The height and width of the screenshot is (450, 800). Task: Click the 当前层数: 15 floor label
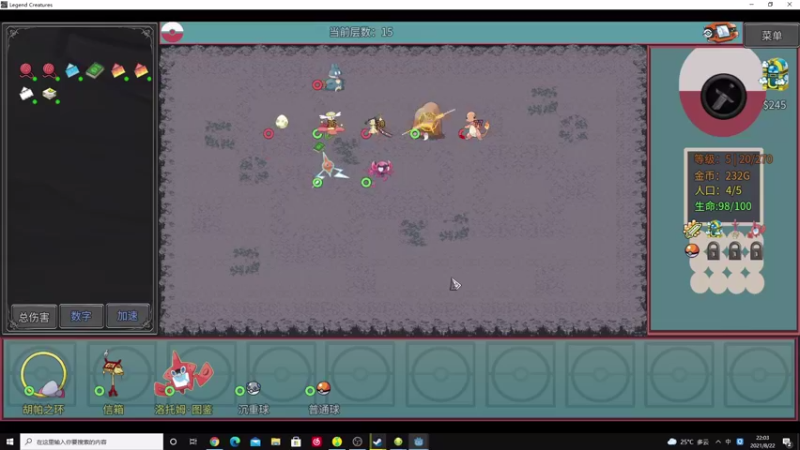click(x=361, y=32)
